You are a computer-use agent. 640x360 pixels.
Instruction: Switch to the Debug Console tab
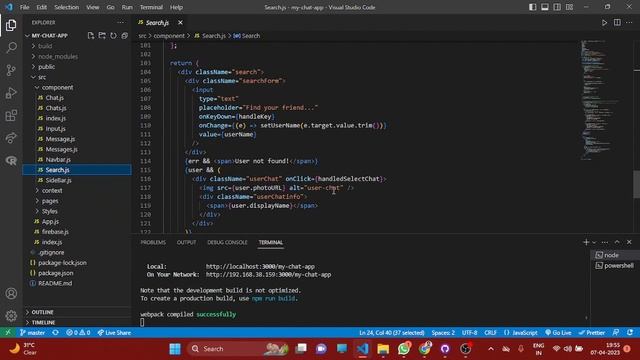(x=227, y=242)
